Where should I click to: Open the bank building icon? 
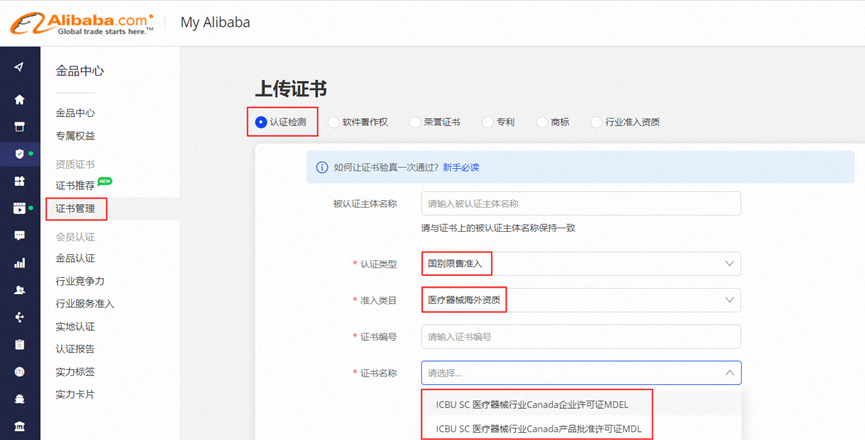click(x=19, y=426)
